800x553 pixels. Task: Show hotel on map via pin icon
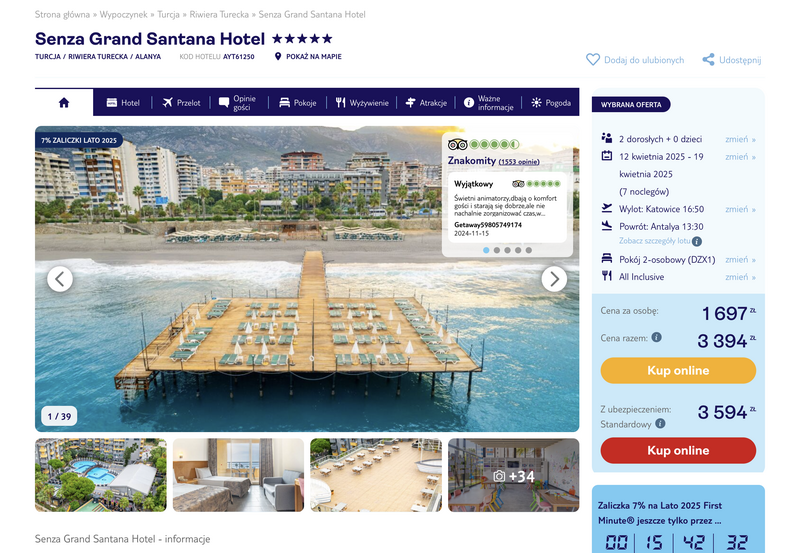pyautogui.click(x=278, y=56)
